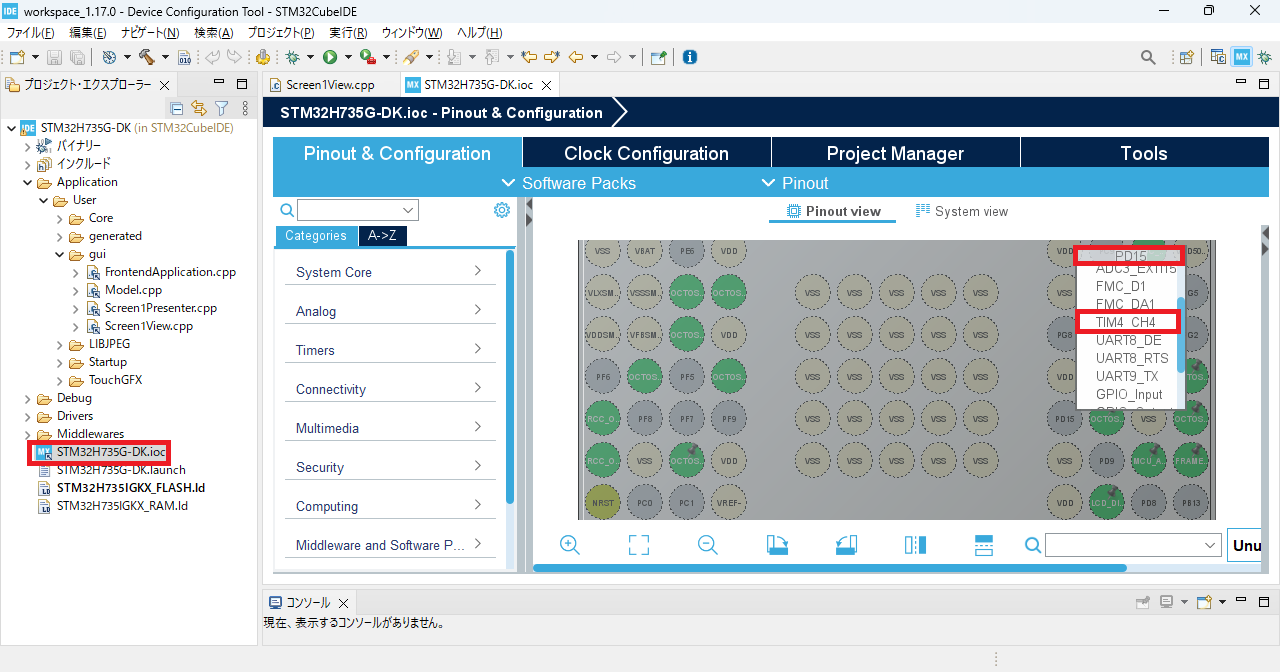Switch to the C/C++ perspective icon
1280x672 pixels.
pyautogui.click(x=1219, y=57)
